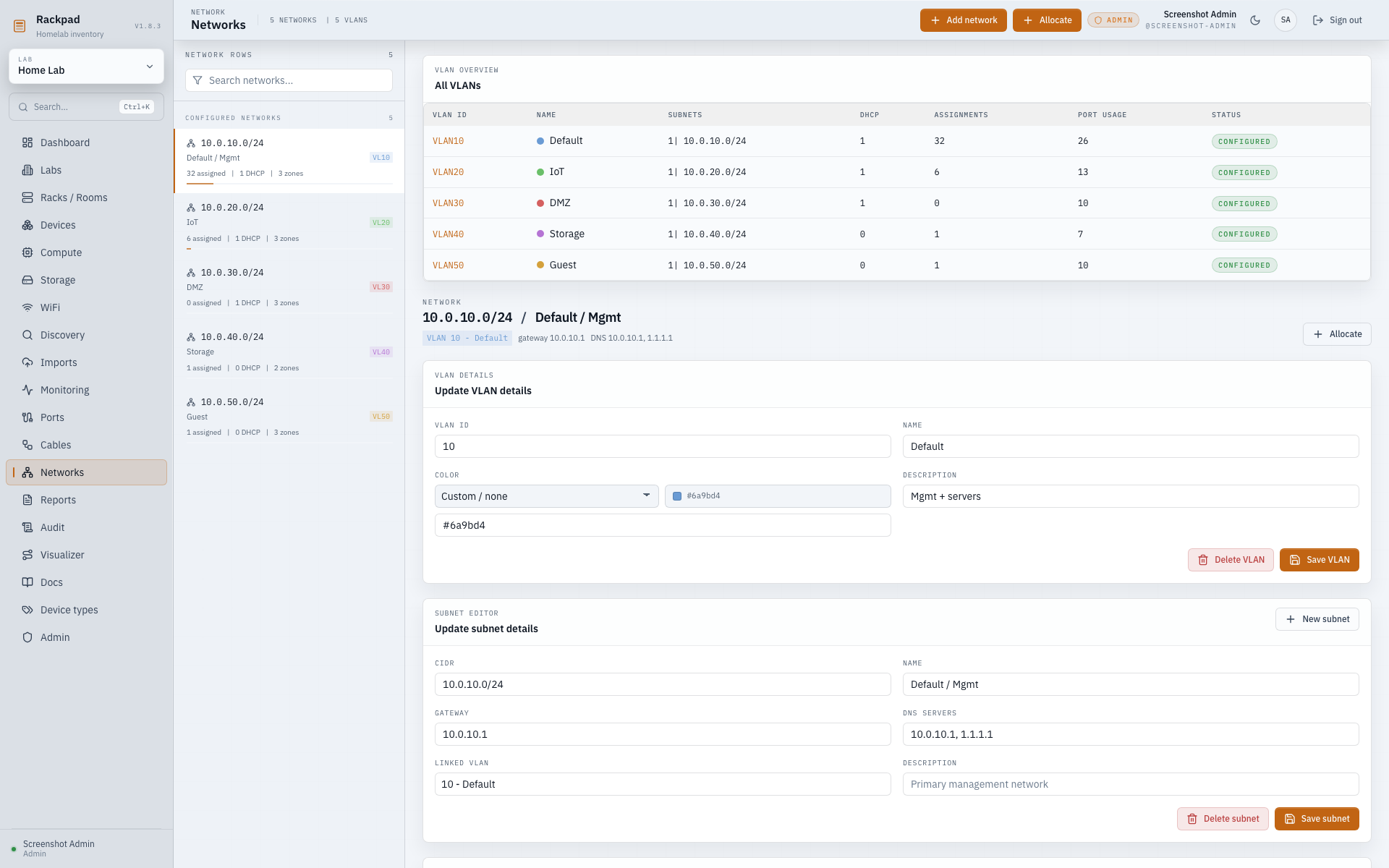The height and width of the screenshot is (868, 1389).
Task: Open the global Search box with Ctrl+K
Action: (x=86, y=107)
